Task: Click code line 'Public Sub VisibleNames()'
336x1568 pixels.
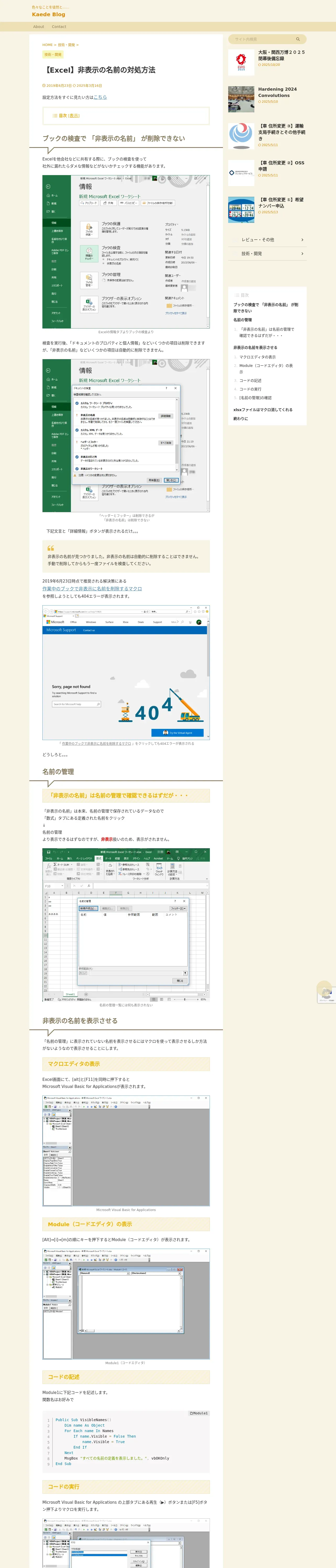Action: (x=83, y=1420)
